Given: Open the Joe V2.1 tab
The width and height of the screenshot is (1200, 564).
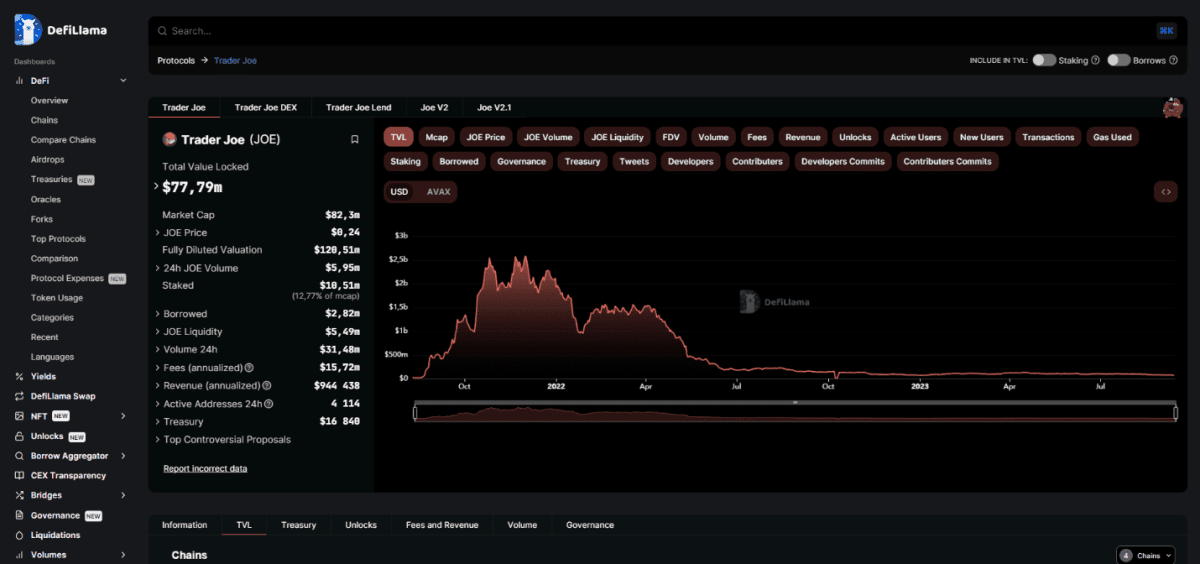Looking at the screenshot, I should click(494, 107).
